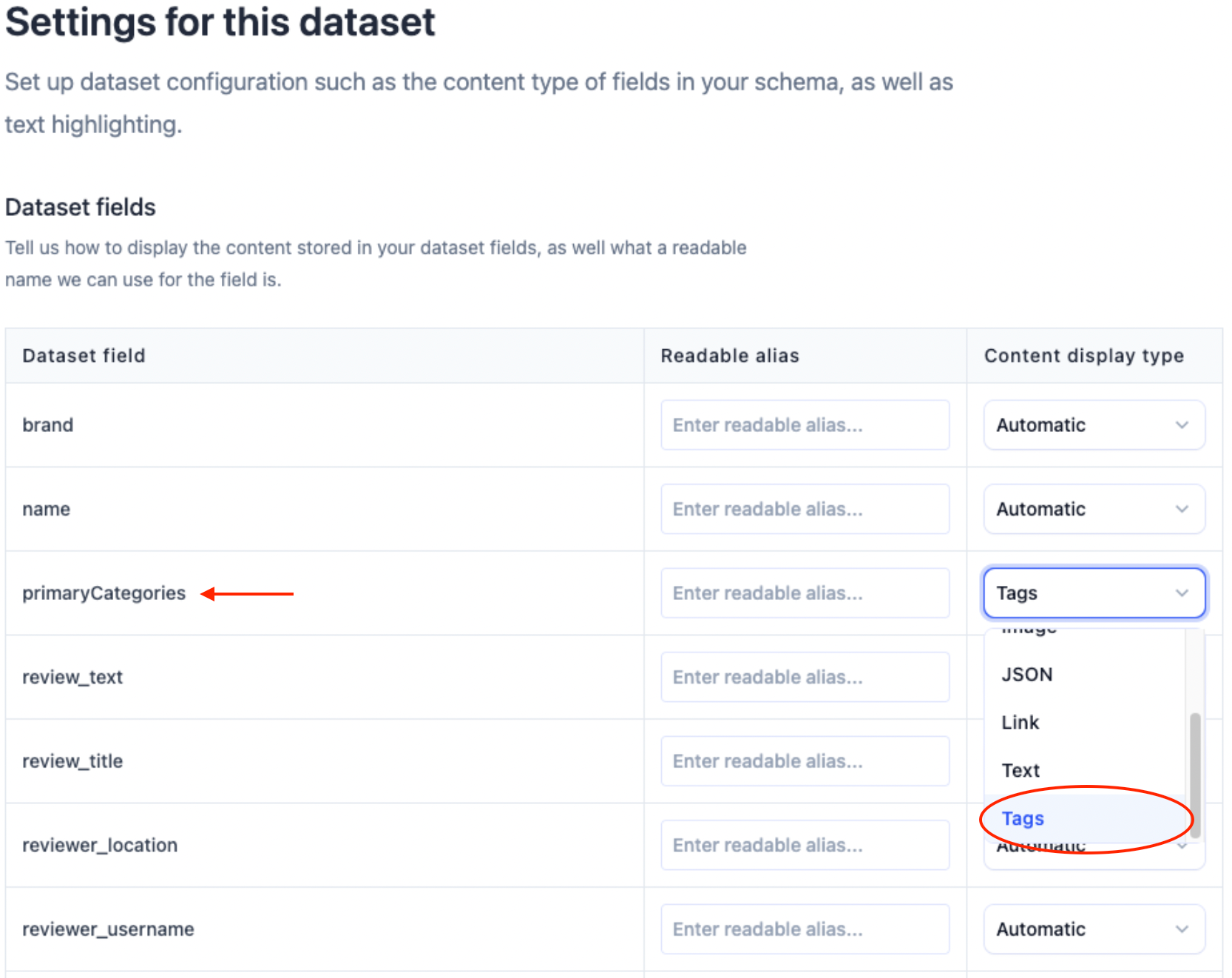The height and width of the screenshot is (978, 1232).
Task: Focus the reviewer_username readable alias field
Action: coord(805,929)
